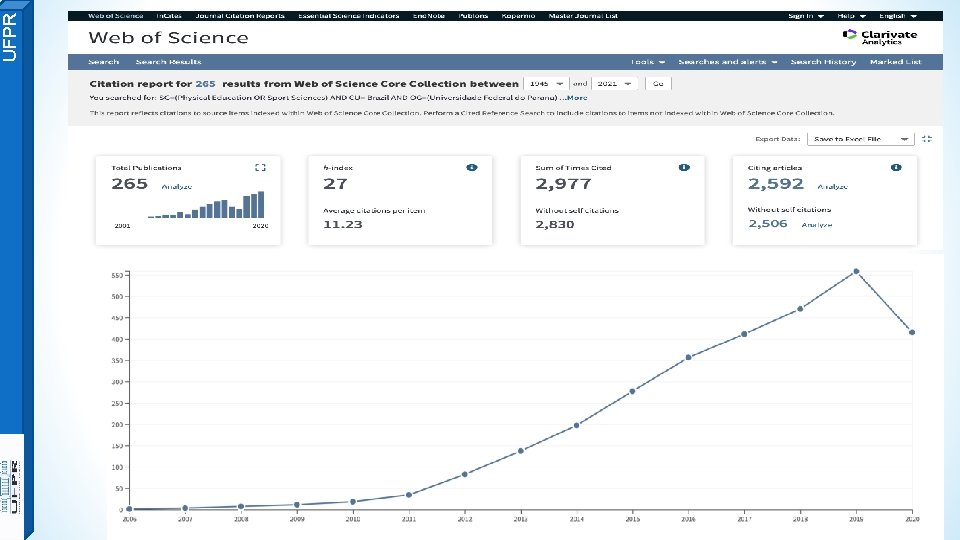Click the 265 results link
The height and width of the screenshot is (540, 960).
(x=205, y=84)
